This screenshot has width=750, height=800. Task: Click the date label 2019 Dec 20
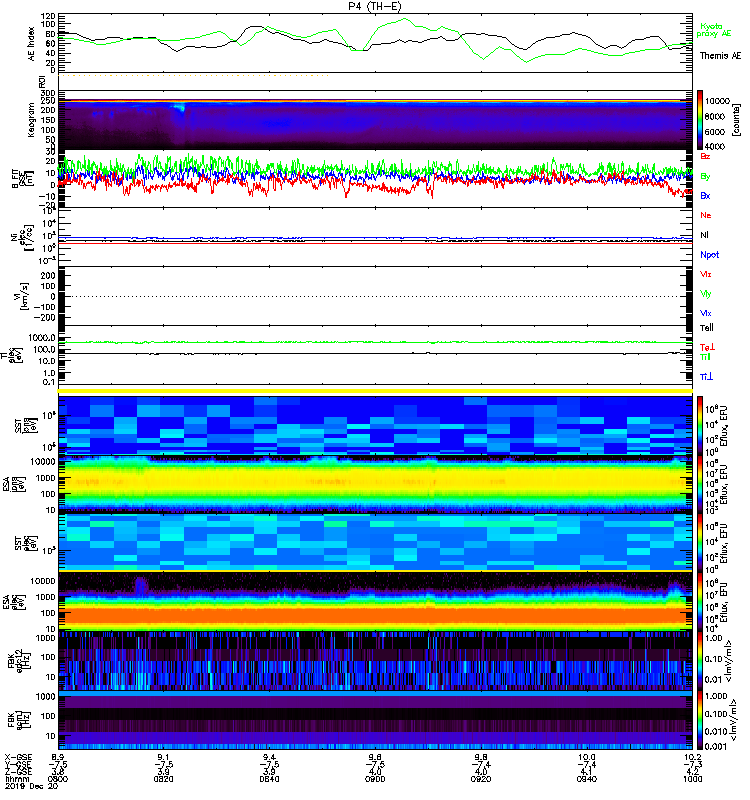[x=32, y=787]
